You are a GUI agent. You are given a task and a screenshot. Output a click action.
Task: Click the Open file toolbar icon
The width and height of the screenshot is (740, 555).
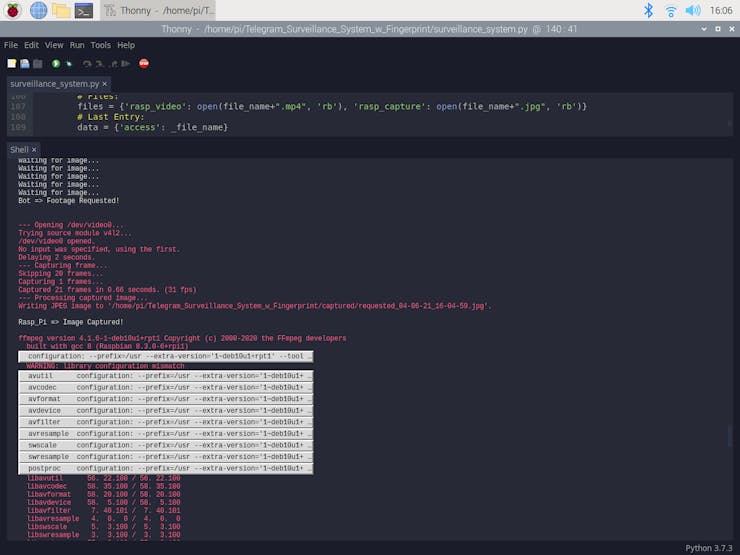[x=26, y=63]
